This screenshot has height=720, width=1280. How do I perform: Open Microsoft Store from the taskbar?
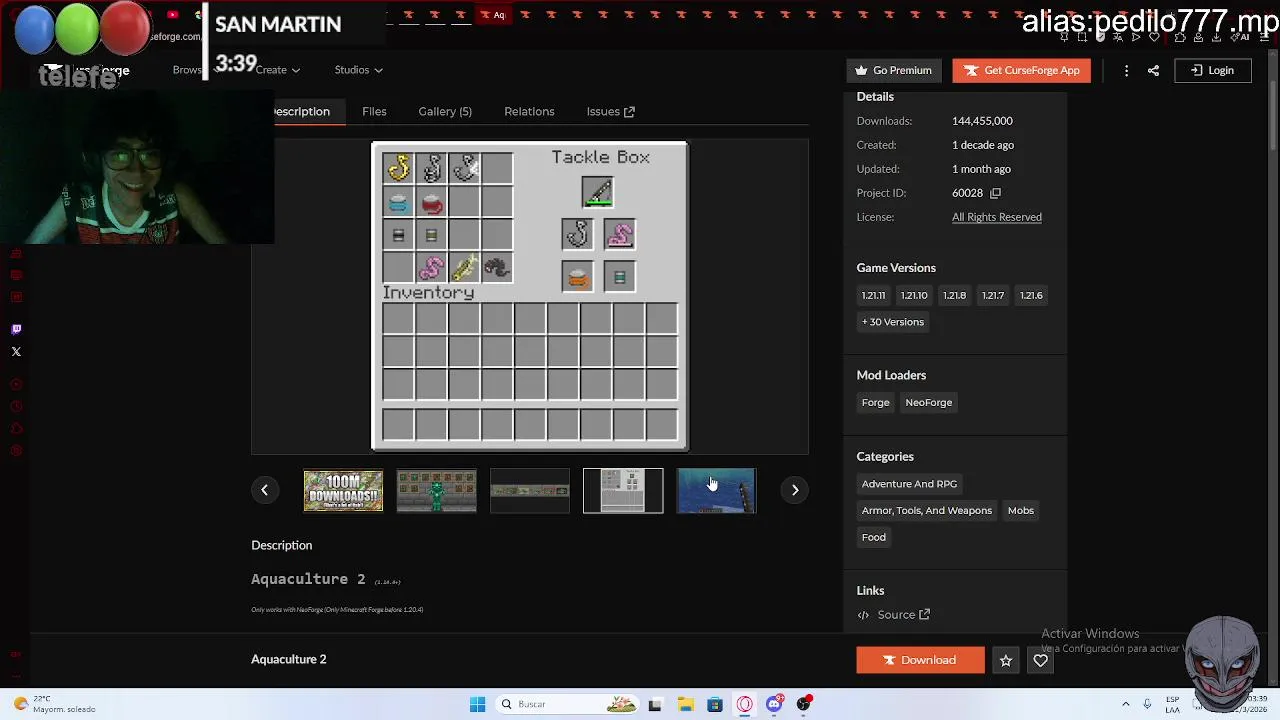point(715,704)
